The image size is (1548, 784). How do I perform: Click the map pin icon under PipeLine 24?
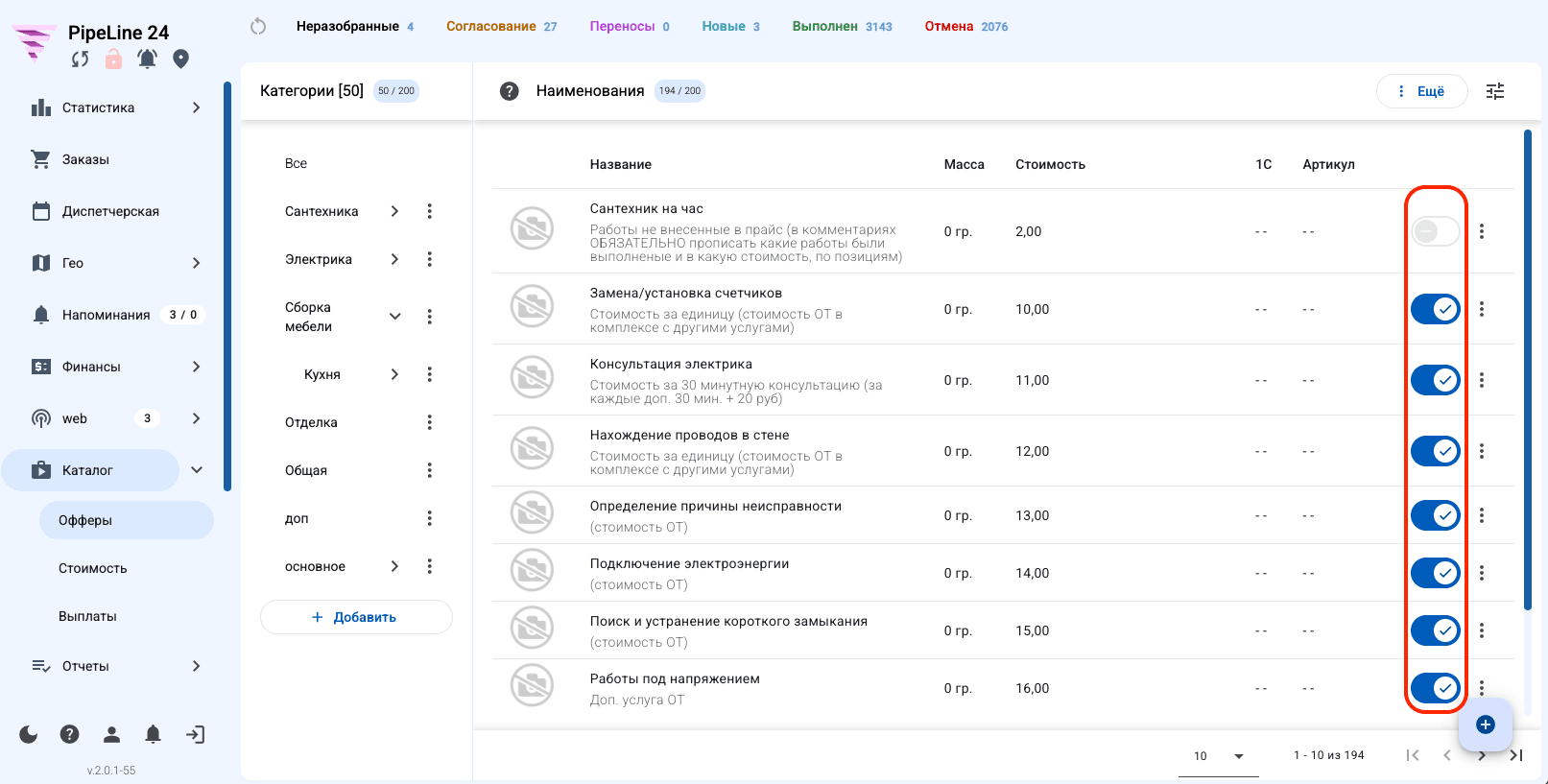(x=180, y=59)
